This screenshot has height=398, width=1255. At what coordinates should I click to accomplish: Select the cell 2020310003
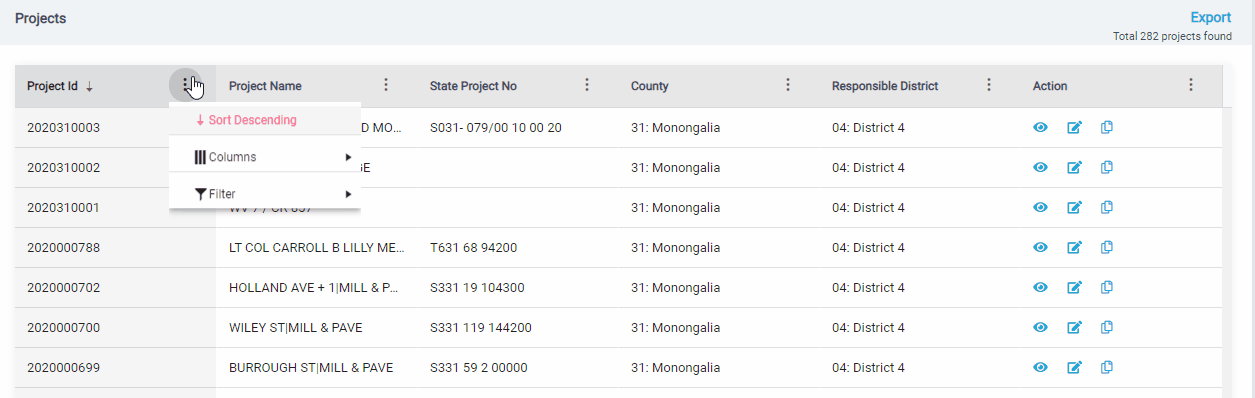[x=115, y=127]
